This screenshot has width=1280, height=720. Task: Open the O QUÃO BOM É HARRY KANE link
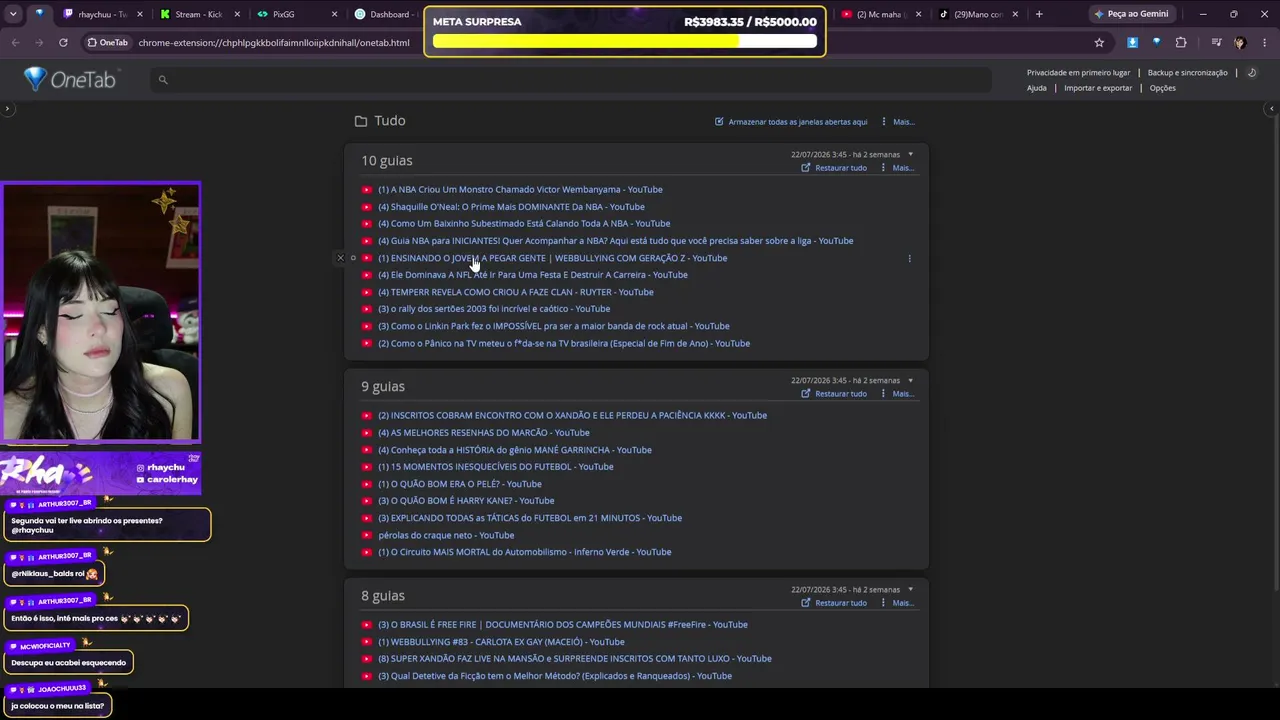pos(466,501)
